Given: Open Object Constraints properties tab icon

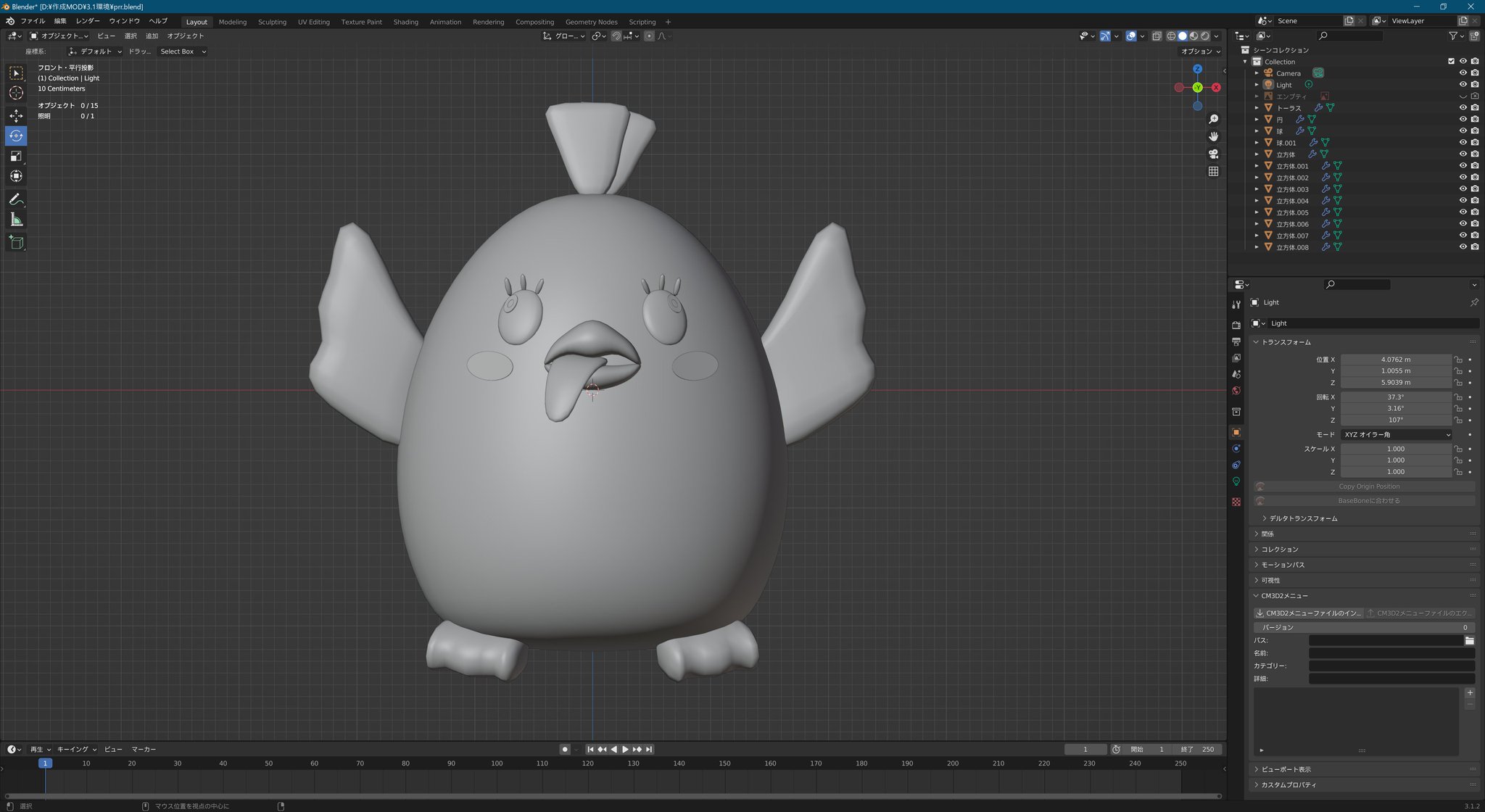Looking at the screenshot, I should 1236,465.
